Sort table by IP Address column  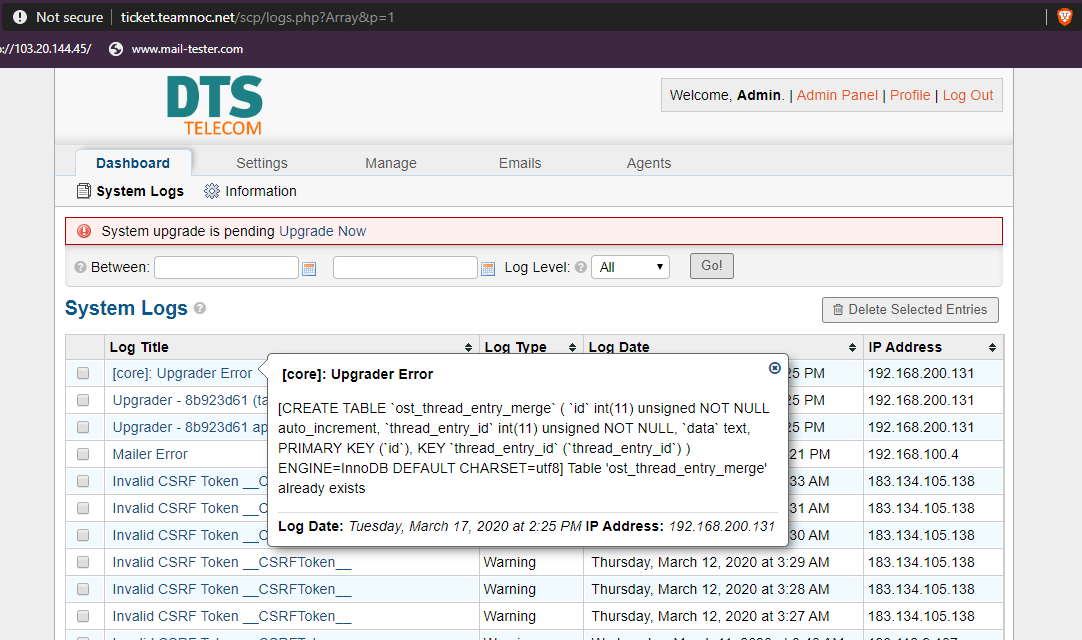click(x=932, y=347)
